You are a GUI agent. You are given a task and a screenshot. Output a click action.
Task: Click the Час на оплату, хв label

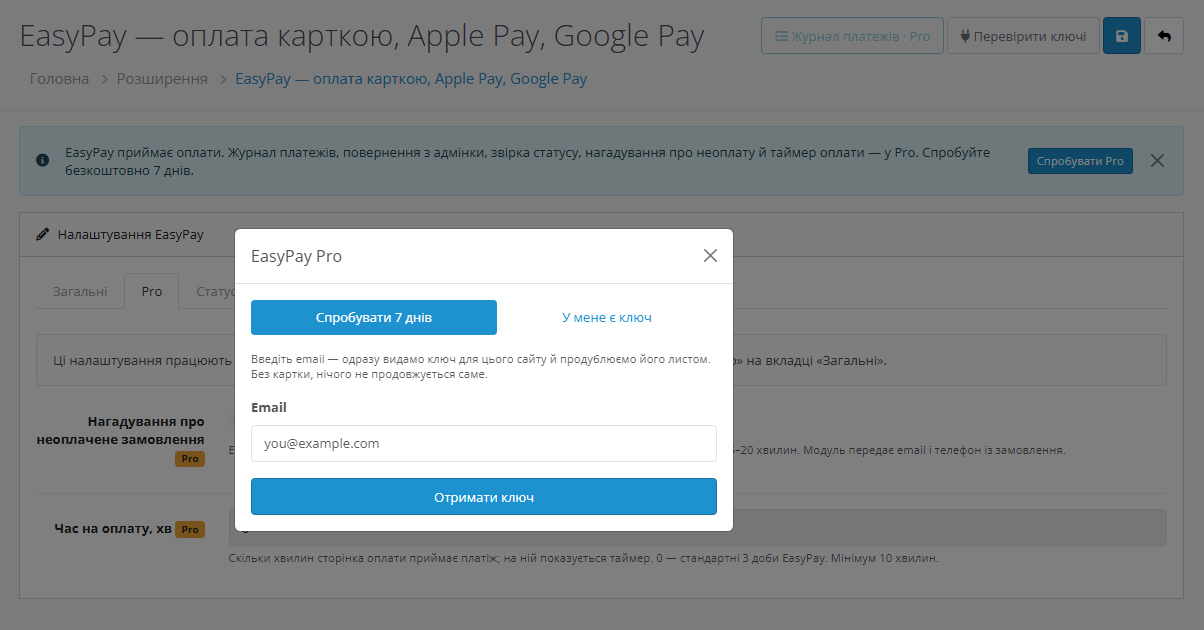click(113, 529)
